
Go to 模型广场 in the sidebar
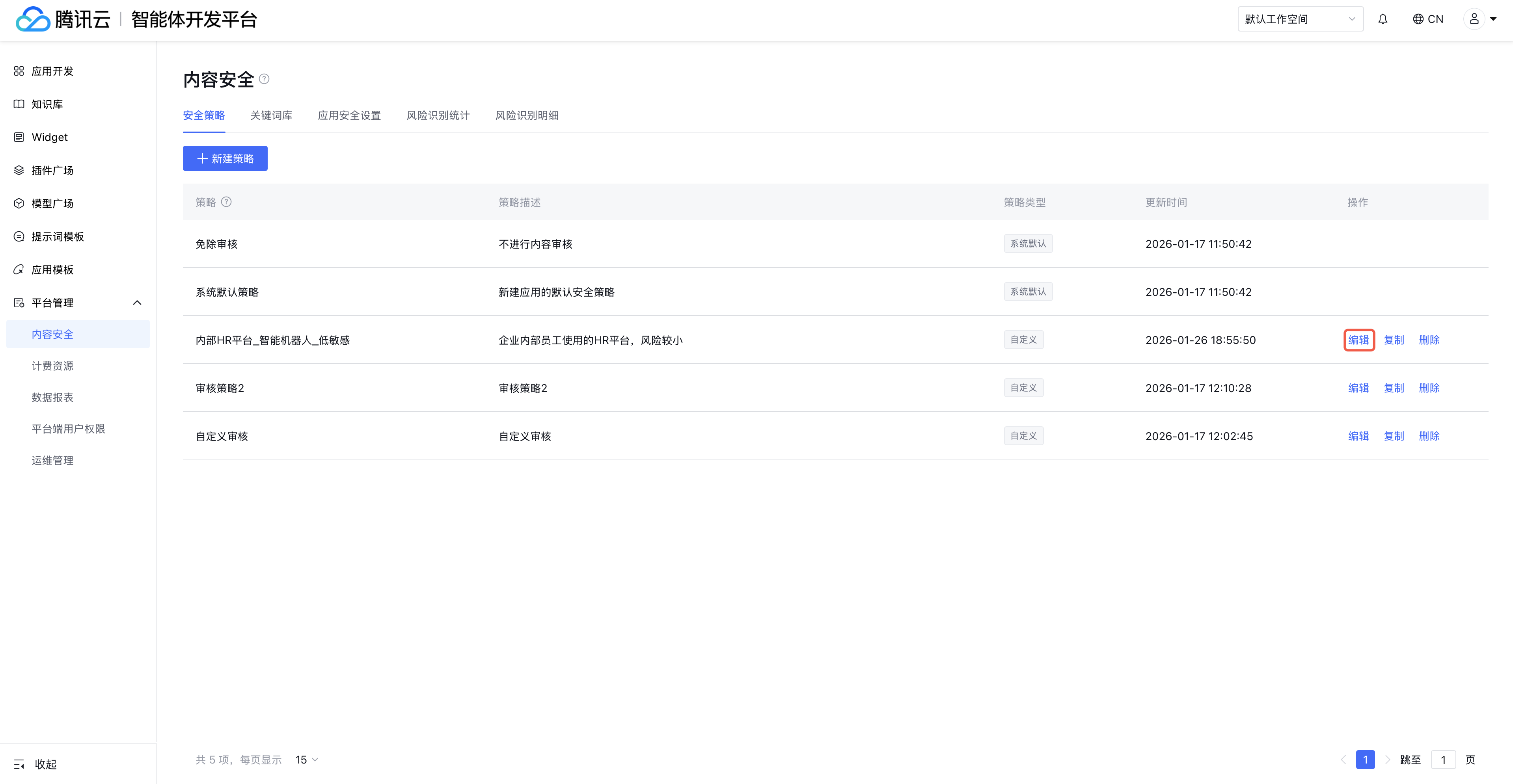click(52, 203)
